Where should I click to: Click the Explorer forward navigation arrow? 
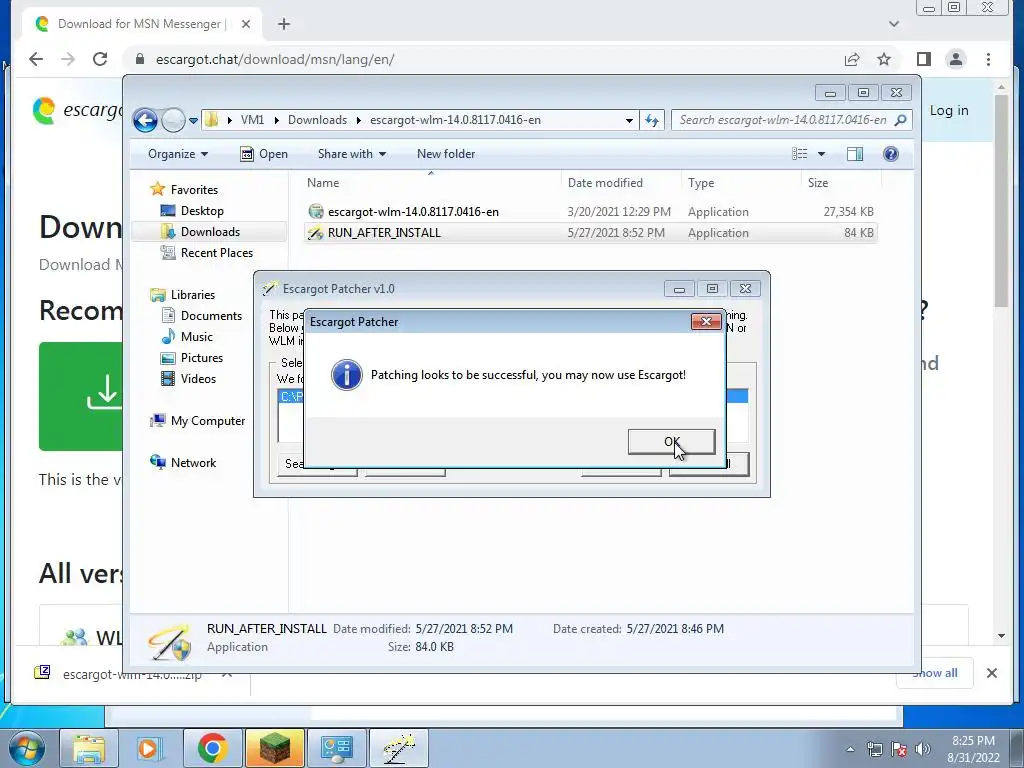[x=173, y=120]
